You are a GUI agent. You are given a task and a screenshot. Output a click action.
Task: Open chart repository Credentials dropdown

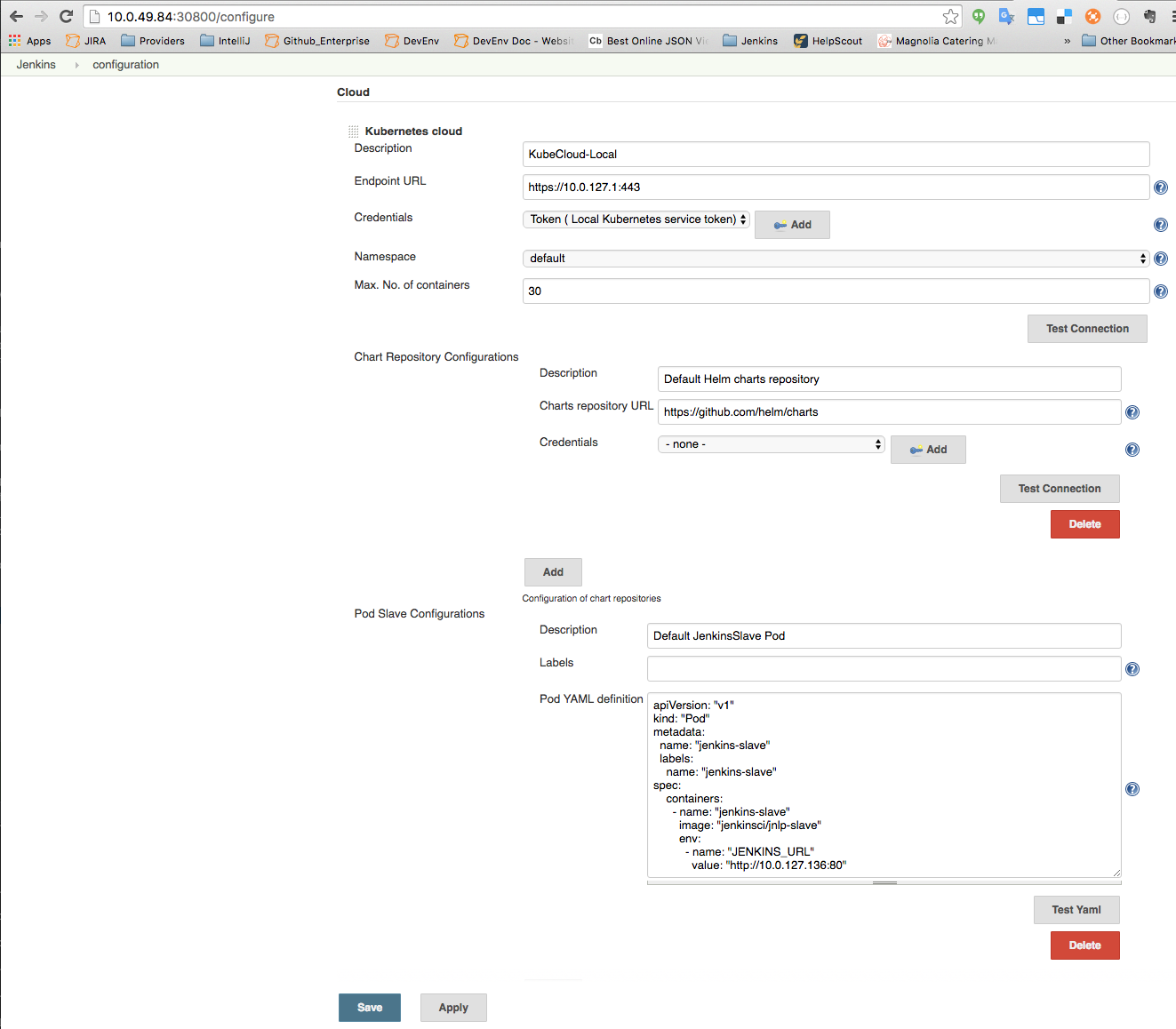(x=771, y=444)
